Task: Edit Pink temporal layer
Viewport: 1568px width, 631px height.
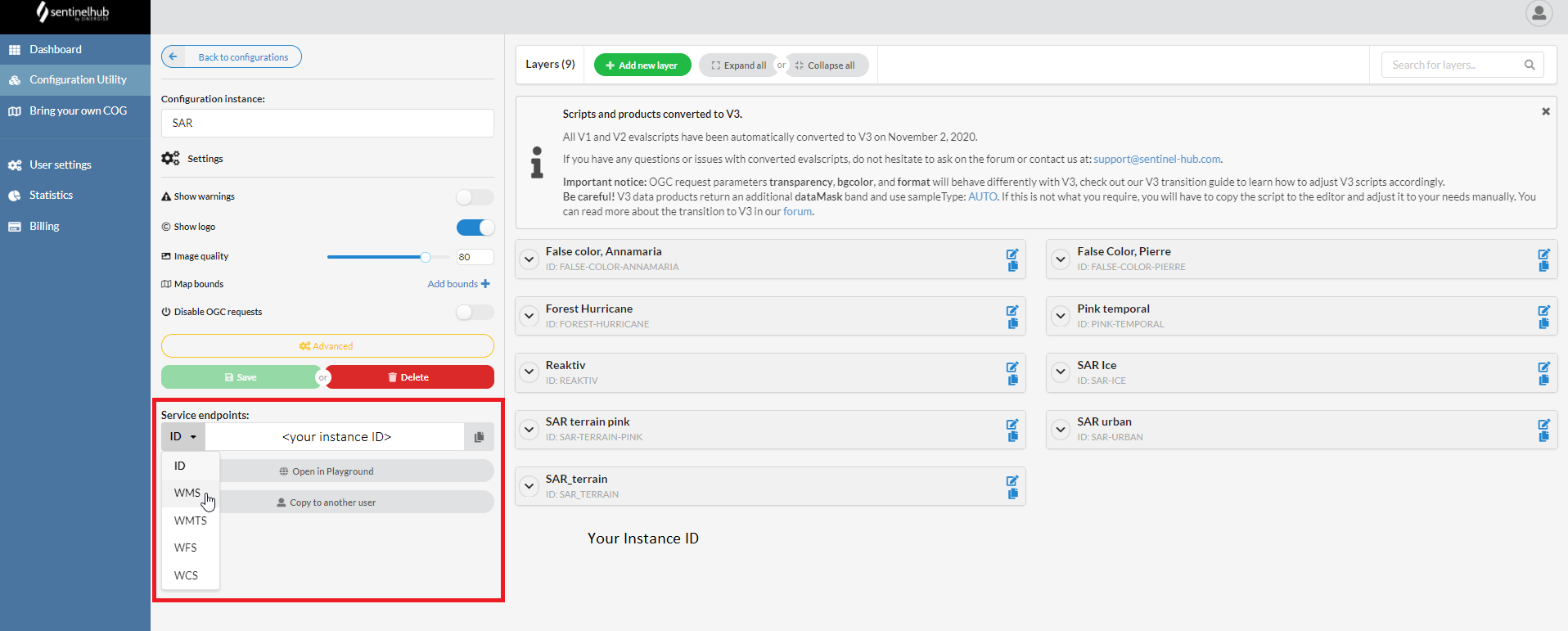Action: pos(1543,310)
